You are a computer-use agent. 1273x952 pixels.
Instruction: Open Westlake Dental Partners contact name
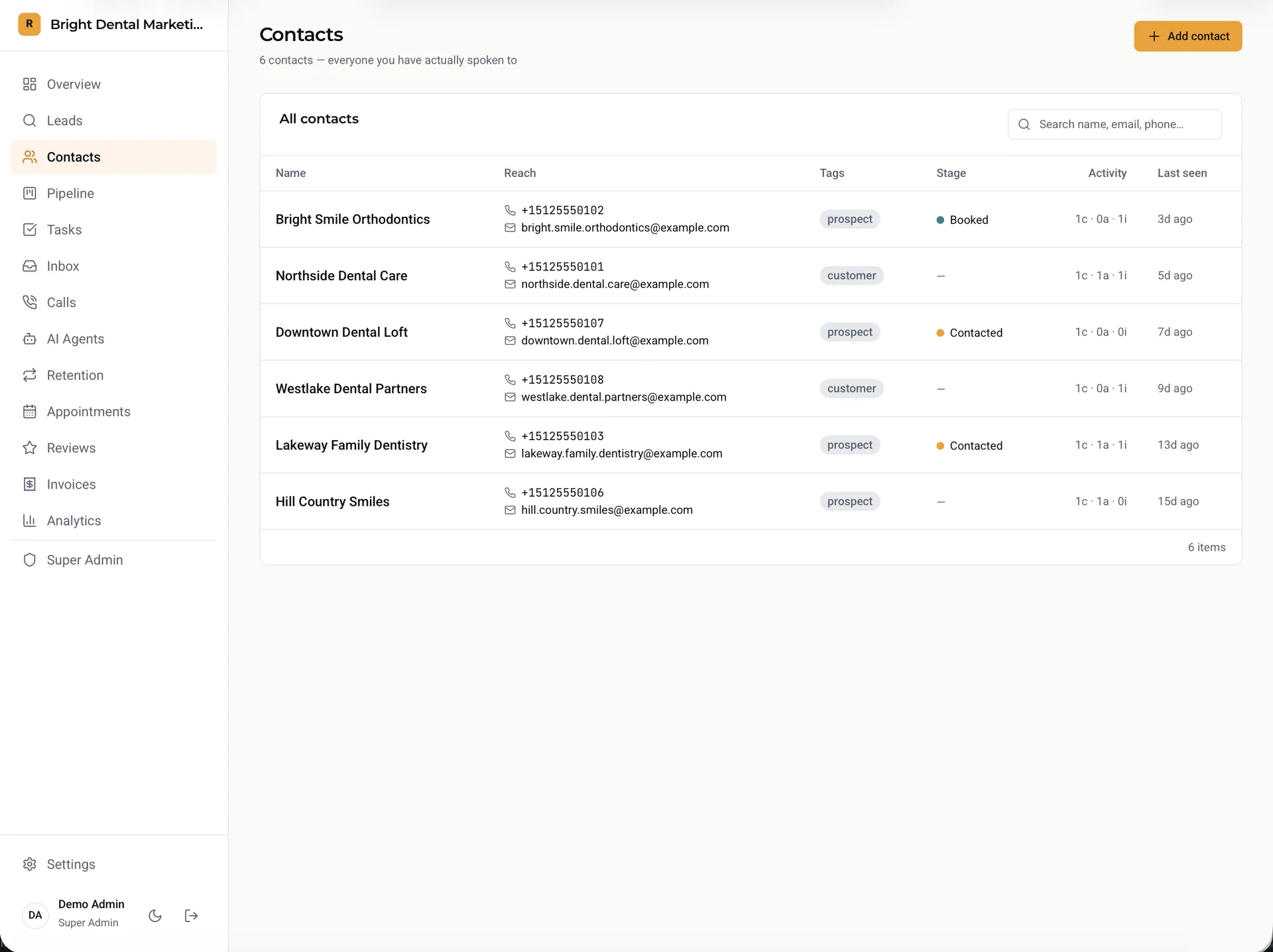(351, 388)
